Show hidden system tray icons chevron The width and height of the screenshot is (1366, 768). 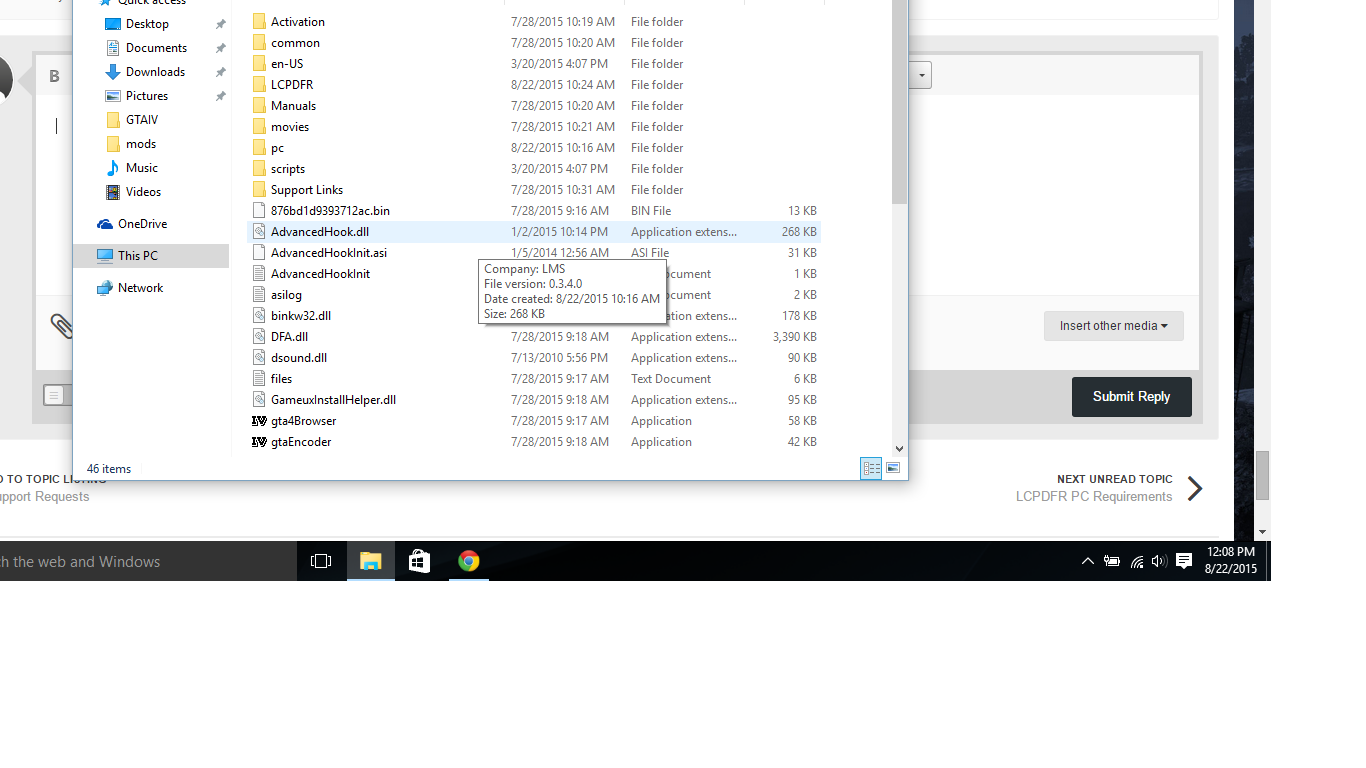pyautogui.click(x=1088, y=561)
